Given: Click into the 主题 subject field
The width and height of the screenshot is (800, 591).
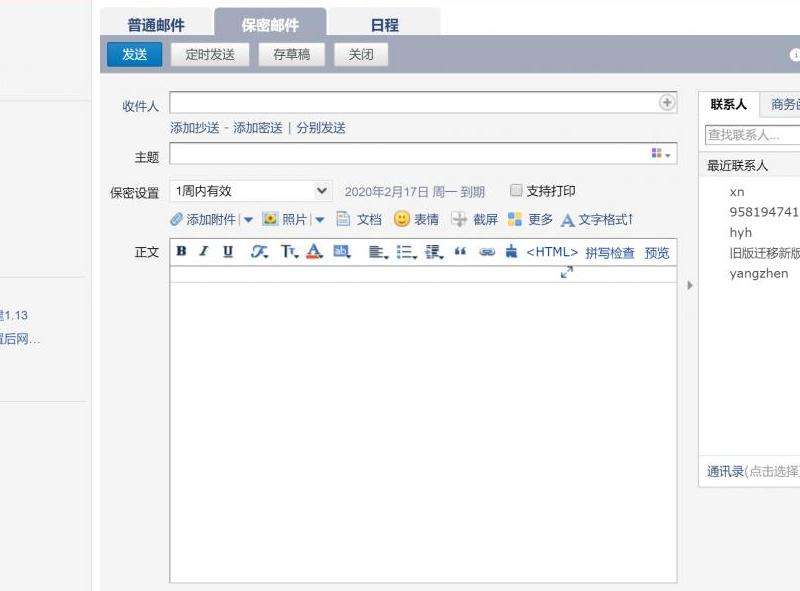Looking at the screenshot, I should point(408,154).
